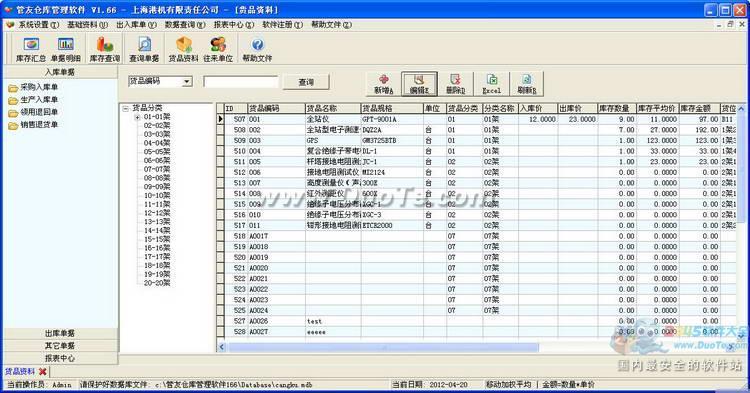750x393 pixels.
Task: Focus the search text input field
Action: (241, 82)
